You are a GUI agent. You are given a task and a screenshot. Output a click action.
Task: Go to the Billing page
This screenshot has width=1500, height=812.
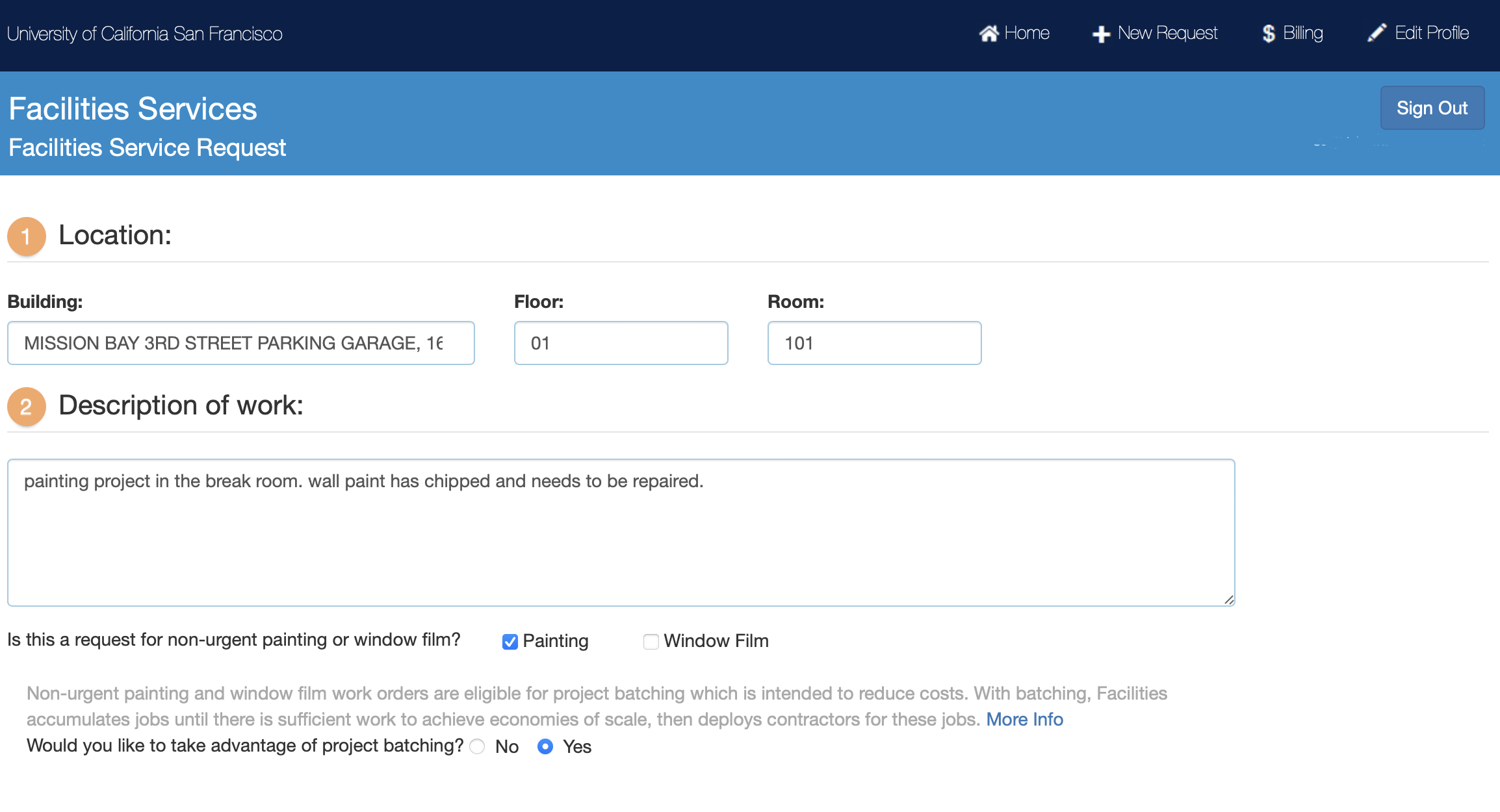(x=1293, y=33)
